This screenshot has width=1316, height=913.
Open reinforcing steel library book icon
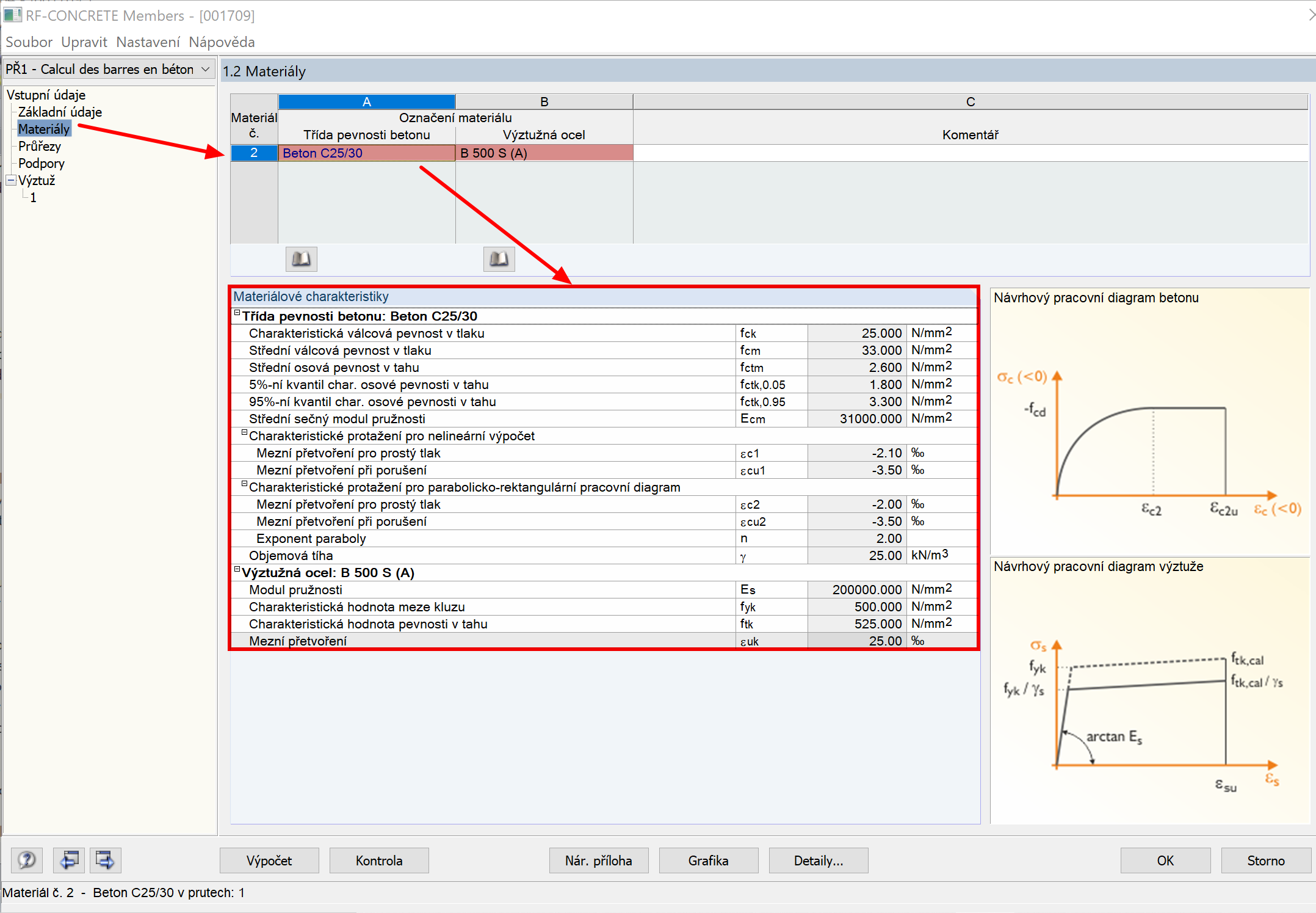coord(499,259)
